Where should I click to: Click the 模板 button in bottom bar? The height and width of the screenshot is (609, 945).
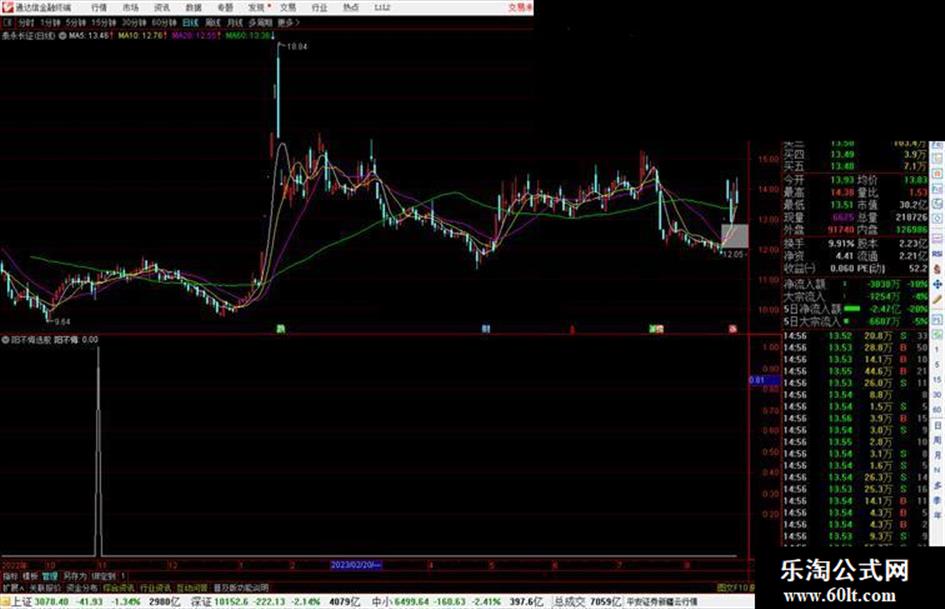point(30,576)
